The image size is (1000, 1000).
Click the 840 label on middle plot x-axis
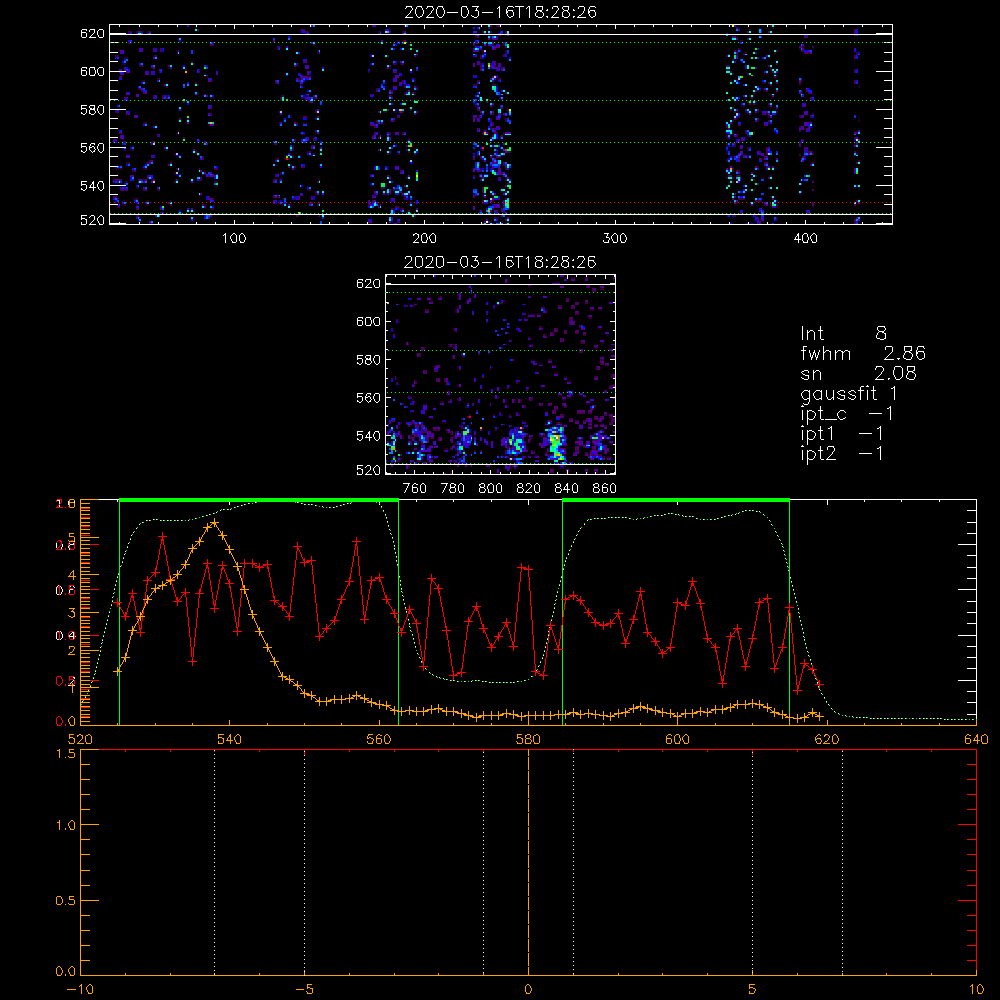pos(566,489)
